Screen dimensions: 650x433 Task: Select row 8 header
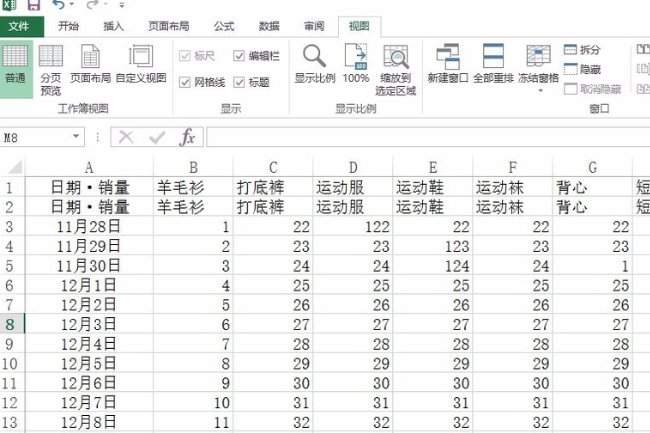tap(12, 324)
